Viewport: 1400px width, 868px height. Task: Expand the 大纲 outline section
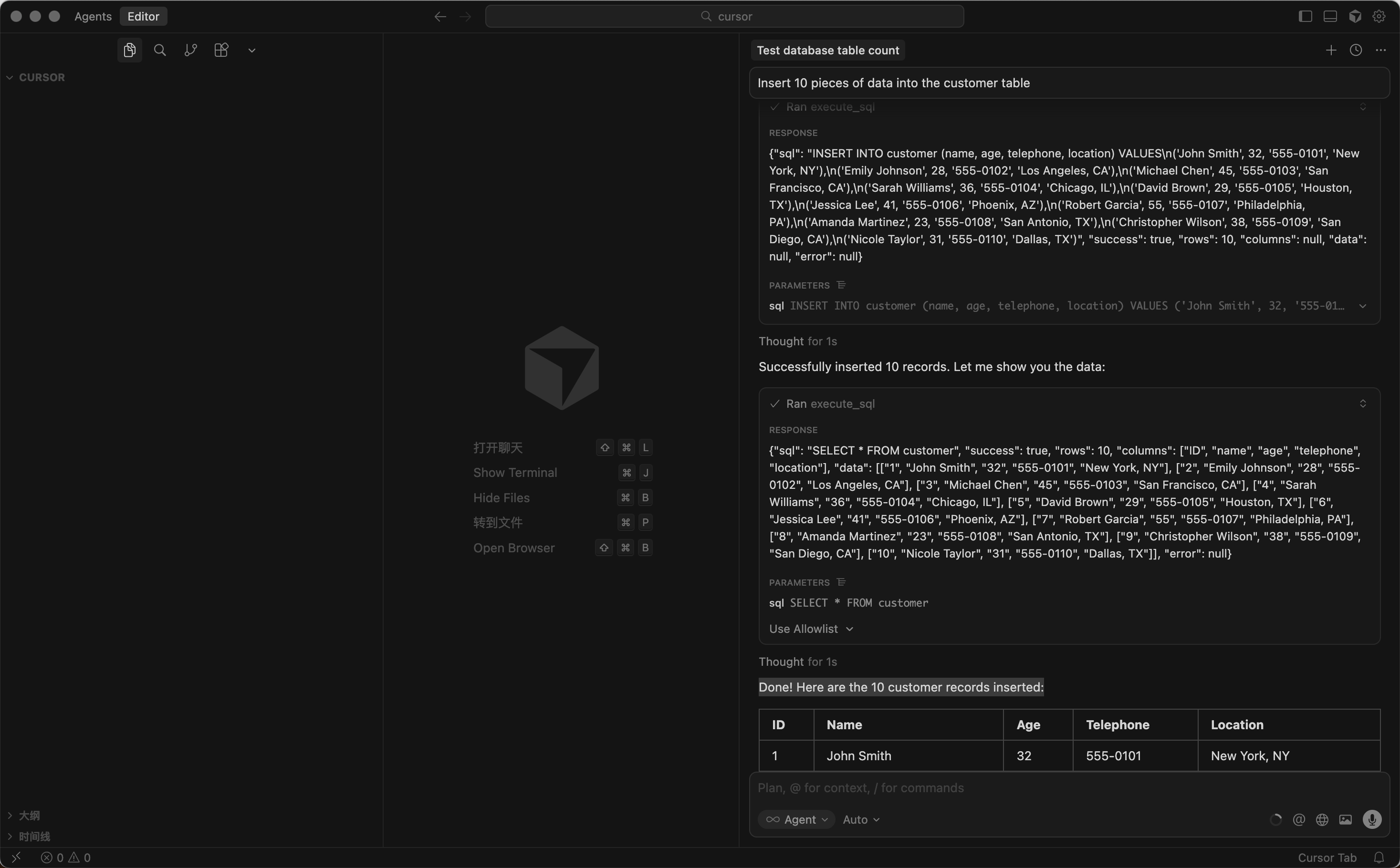pos(29,815)
